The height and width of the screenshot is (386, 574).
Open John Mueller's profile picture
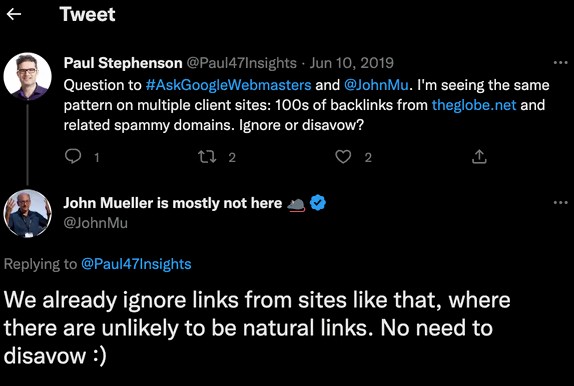pyautogui.click(x=27, y=214)
